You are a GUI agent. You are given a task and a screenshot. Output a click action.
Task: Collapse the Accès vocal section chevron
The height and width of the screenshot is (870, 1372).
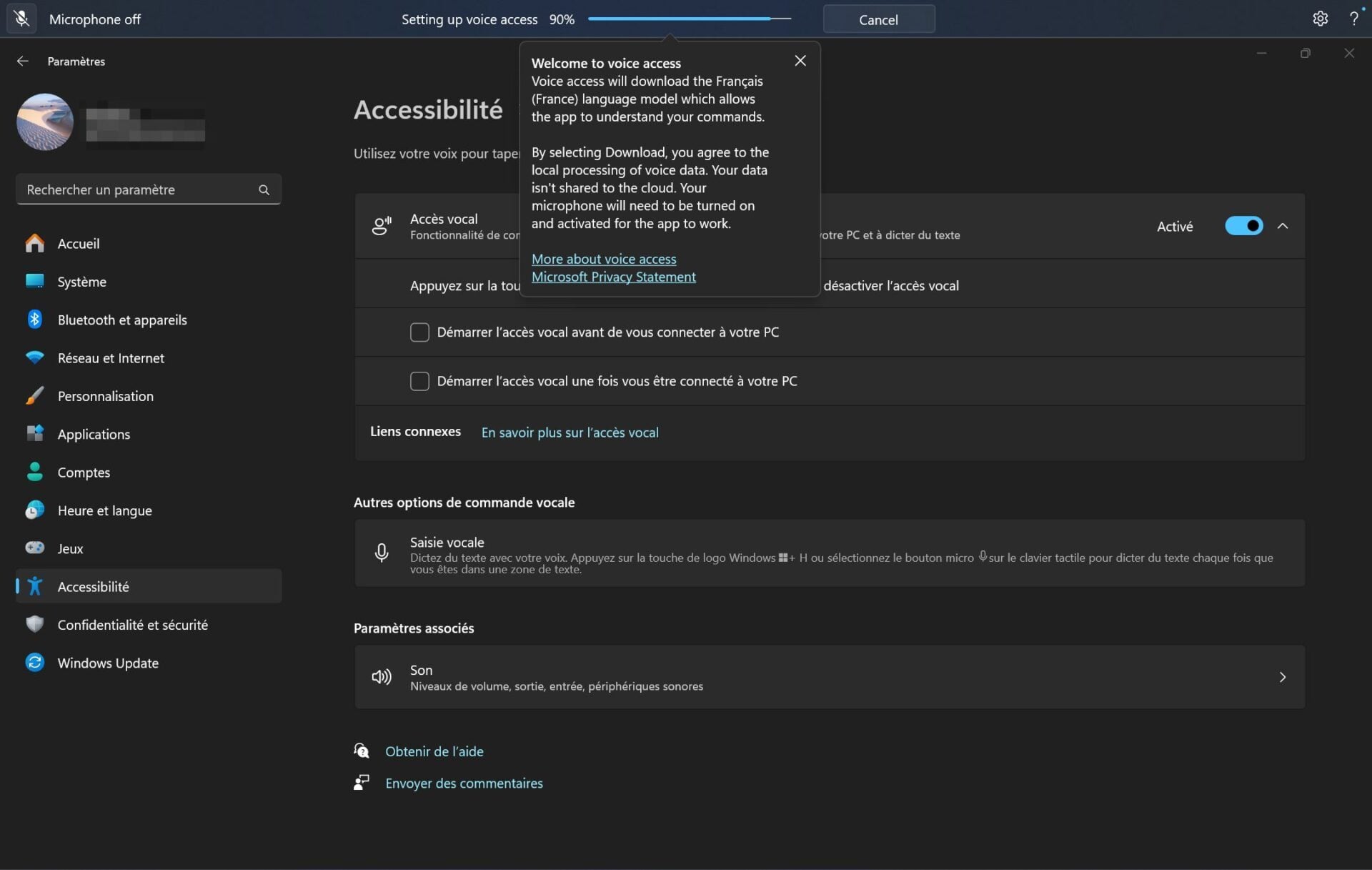[1283, 226]
